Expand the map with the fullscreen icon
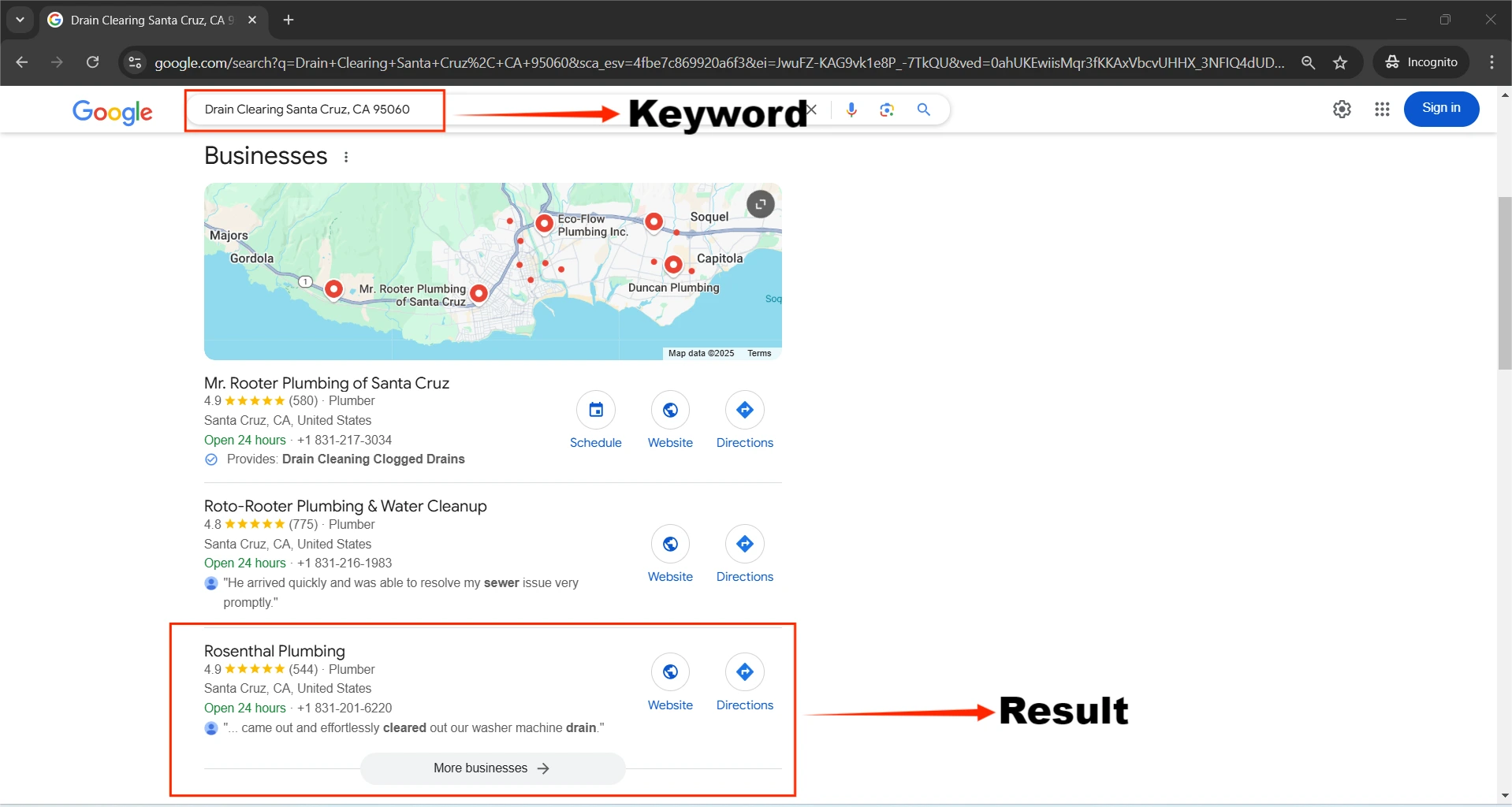1512x807 pixels. click(x=761, y=204)
